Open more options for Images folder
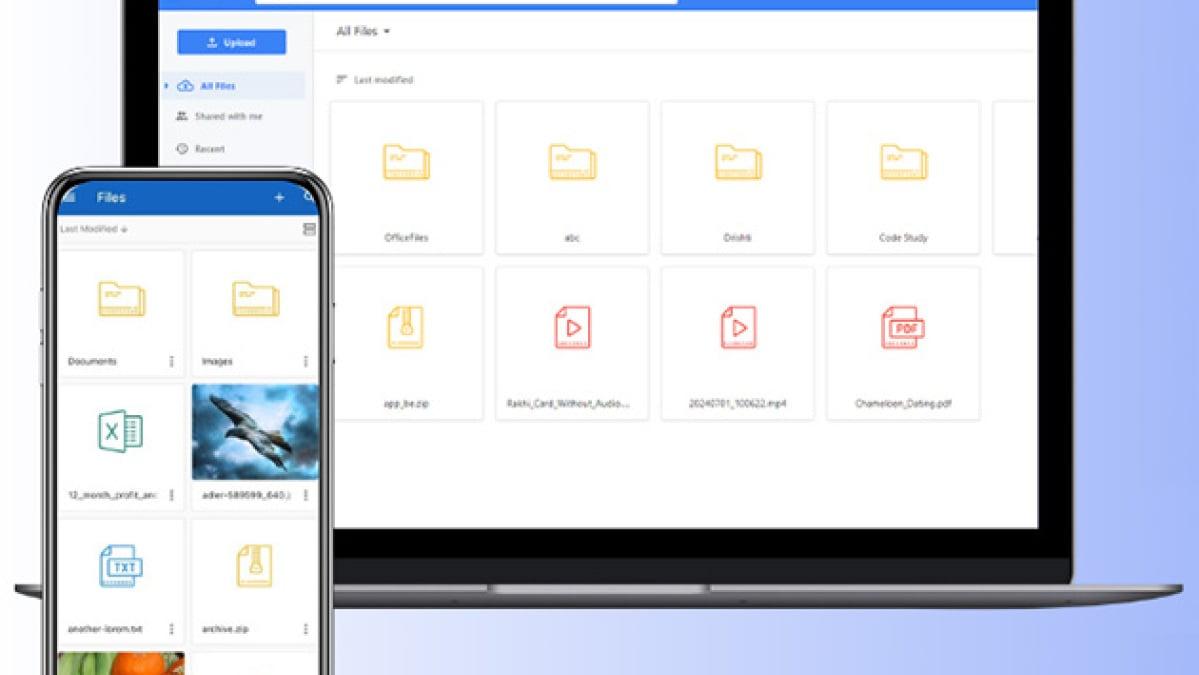The width and height of the screenshot is (1199, 675). click(x=306, y=362)
